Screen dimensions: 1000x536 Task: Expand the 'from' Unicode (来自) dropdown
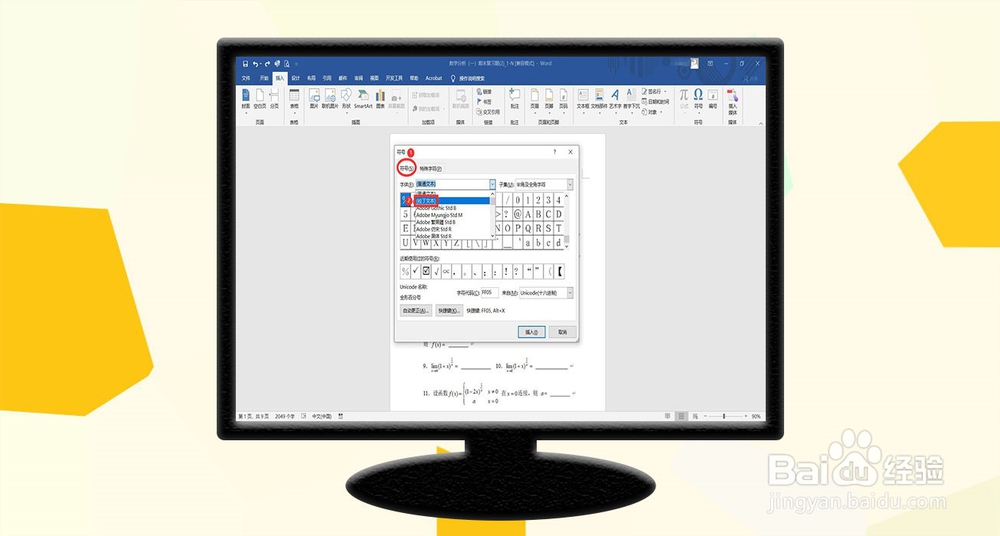(x=570, y=293)
